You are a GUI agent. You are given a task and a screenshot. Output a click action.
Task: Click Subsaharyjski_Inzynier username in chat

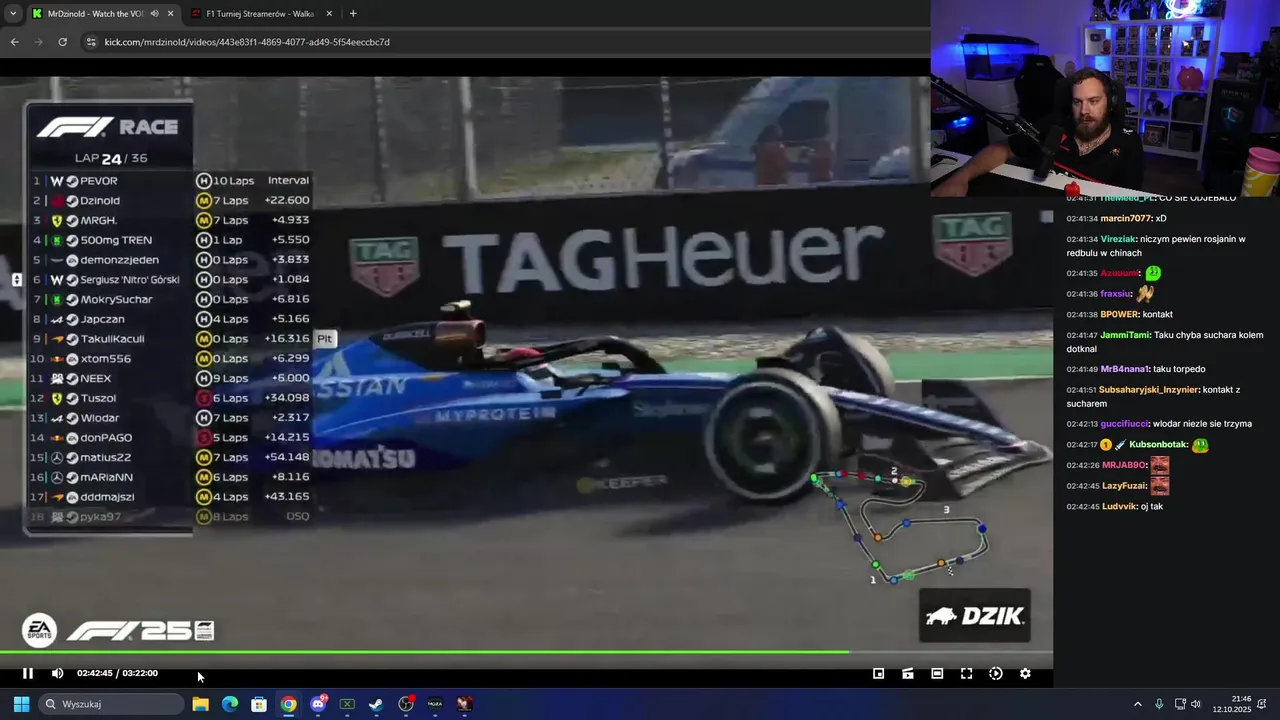pos(1147,390)
